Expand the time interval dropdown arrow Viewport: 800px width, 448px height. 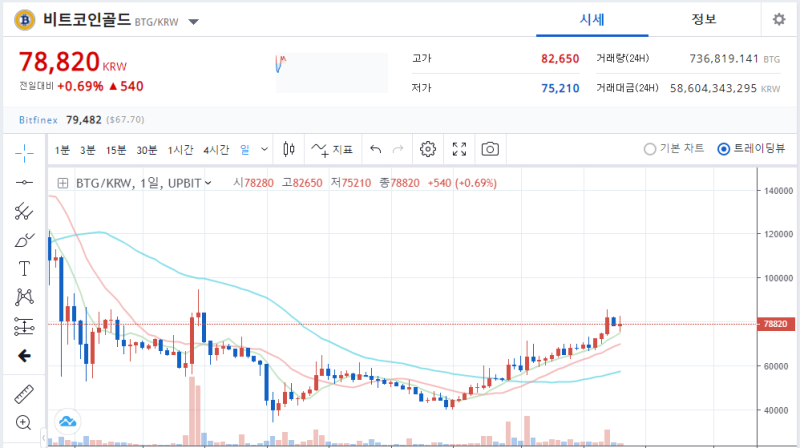(264, 150)
